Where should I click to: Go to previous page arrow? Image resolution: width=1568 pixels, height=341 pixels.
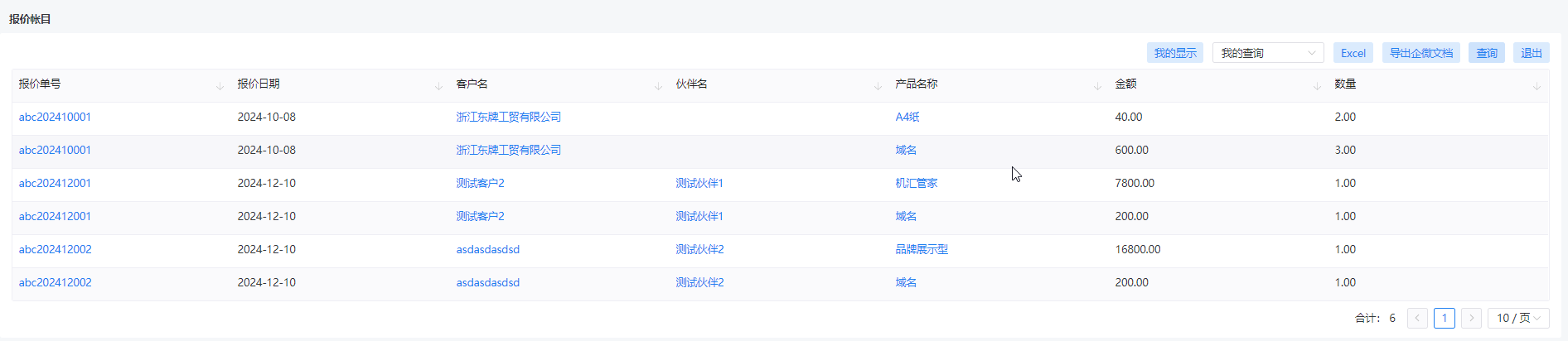pos(1417,318)
